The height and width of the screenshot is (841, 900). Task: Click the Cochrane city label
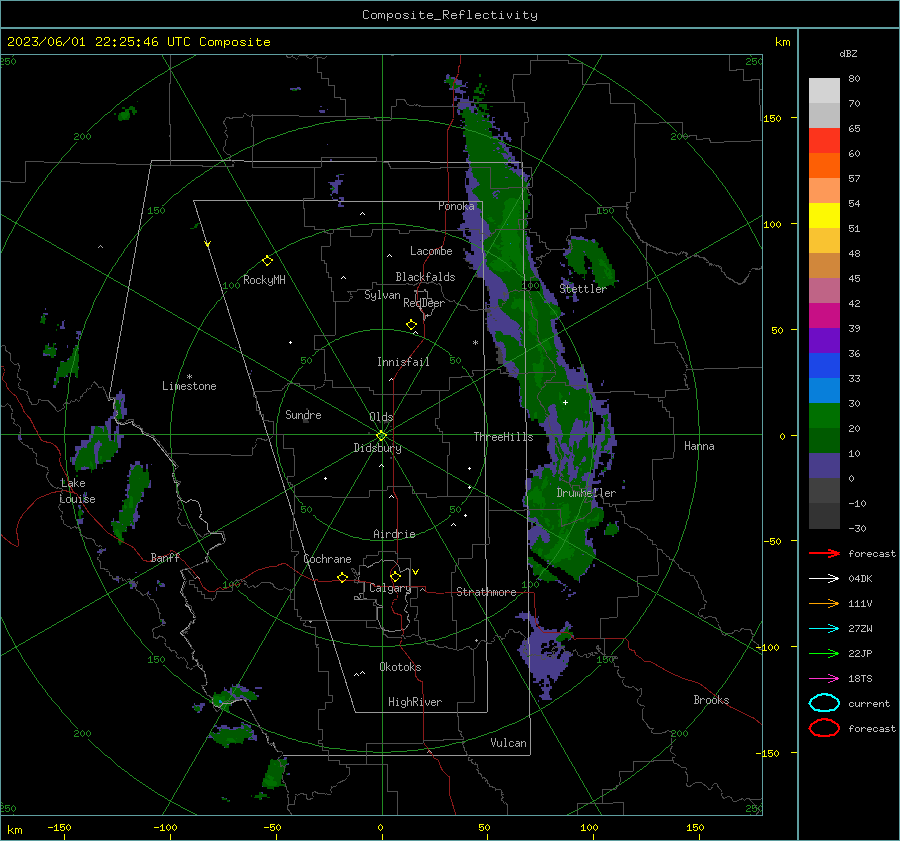coord(327,559)
